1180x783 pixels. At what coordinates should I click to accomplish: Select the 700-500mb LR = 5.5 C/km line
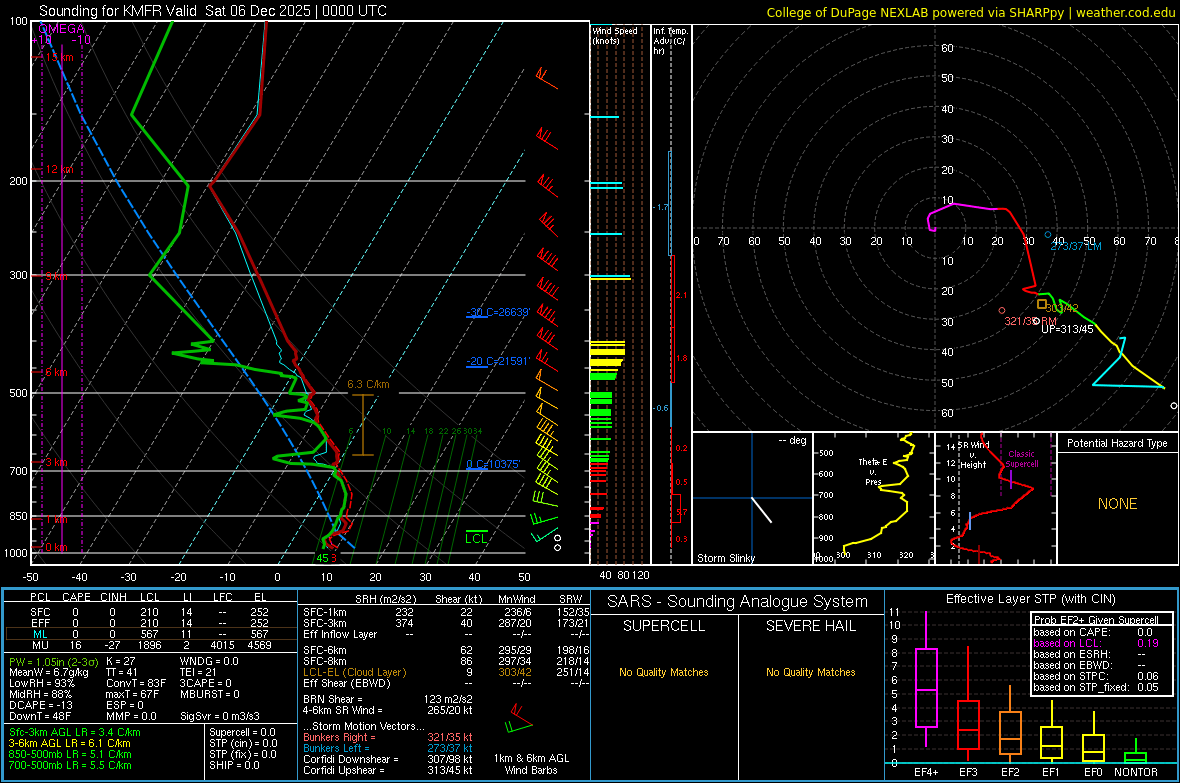point(70,765)
